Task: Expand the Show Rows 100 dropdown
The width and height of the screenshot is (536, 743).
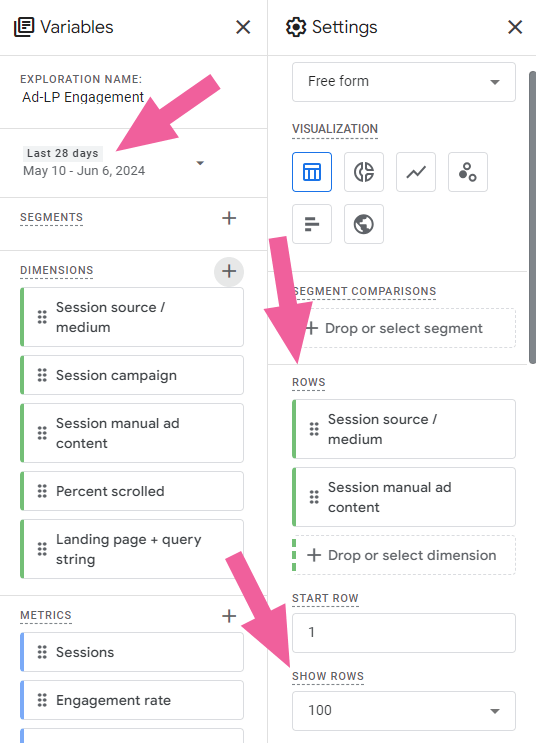Action: click(404, 711)
